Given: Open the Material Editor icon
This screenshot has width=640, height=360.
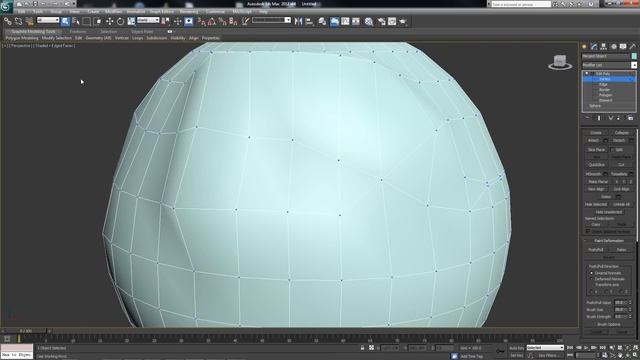Looking at the screenshot, I should (x=369, y=21).
